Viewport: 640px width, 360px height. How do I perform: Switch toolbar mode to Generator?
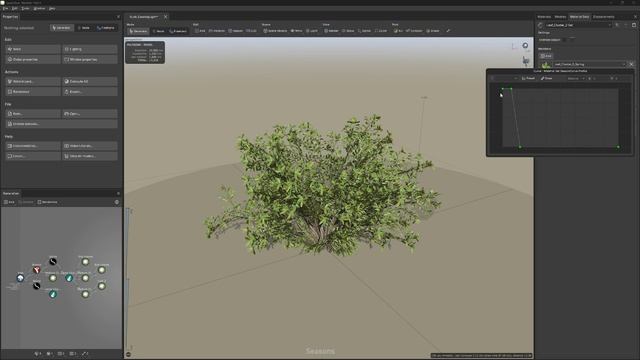coord(138,31)
